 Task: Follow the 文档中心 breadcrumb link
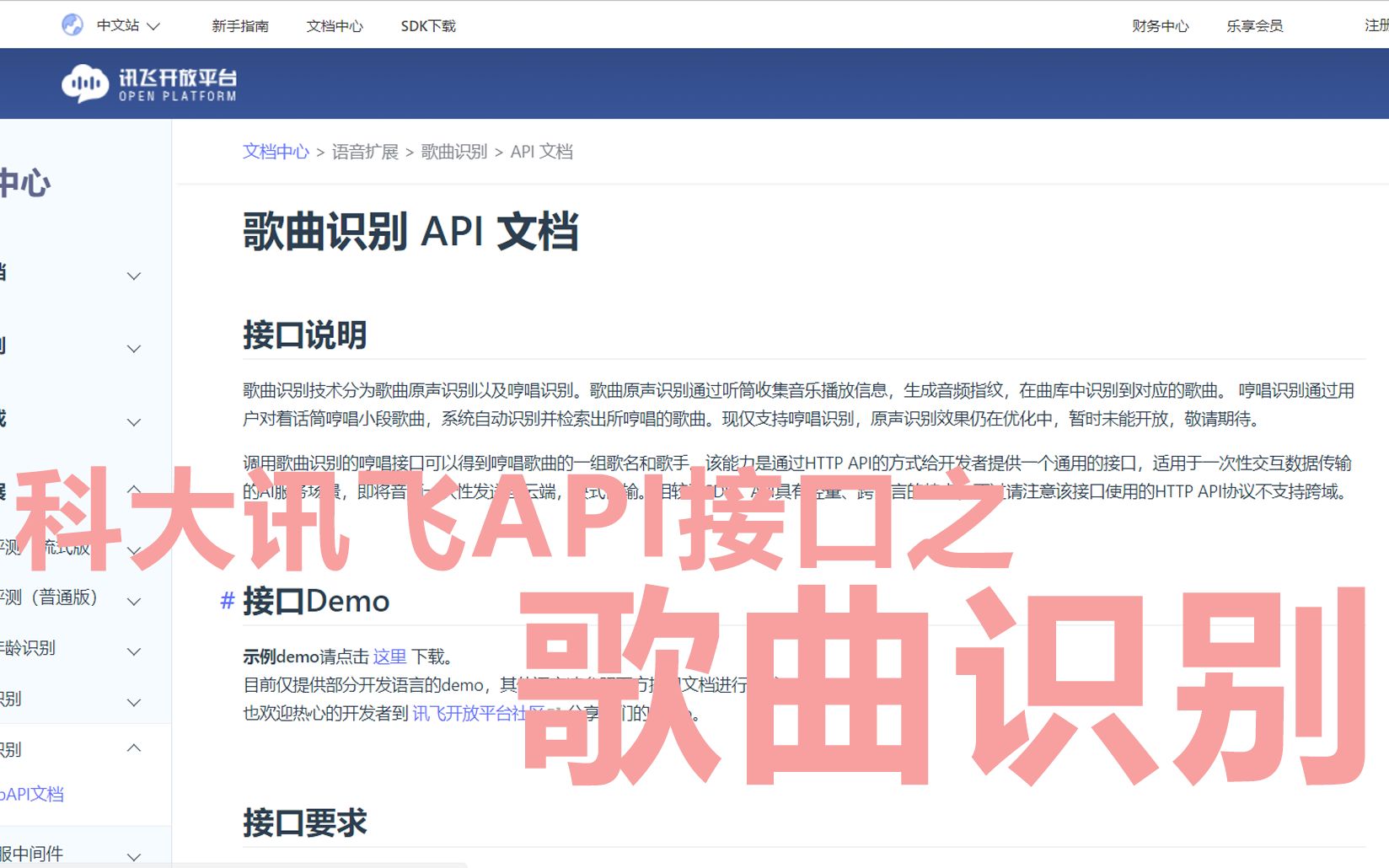click(x=276, y=152)
